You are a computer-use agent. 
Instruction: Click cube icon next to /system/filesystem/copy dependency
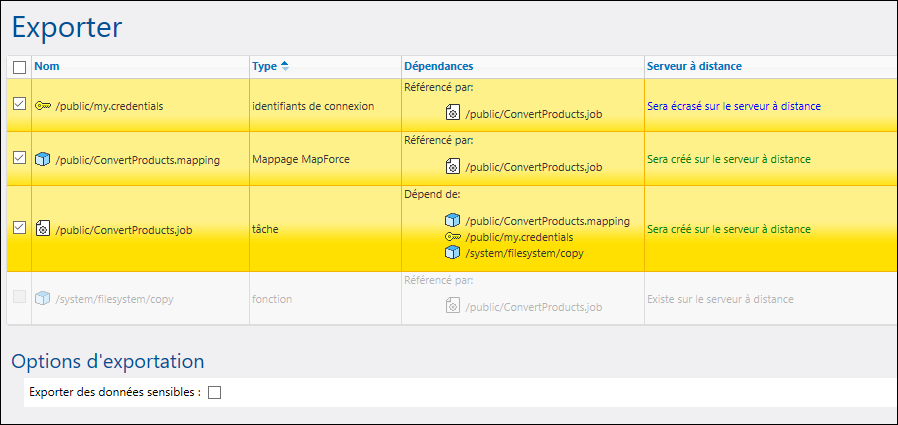click(452, 253)
